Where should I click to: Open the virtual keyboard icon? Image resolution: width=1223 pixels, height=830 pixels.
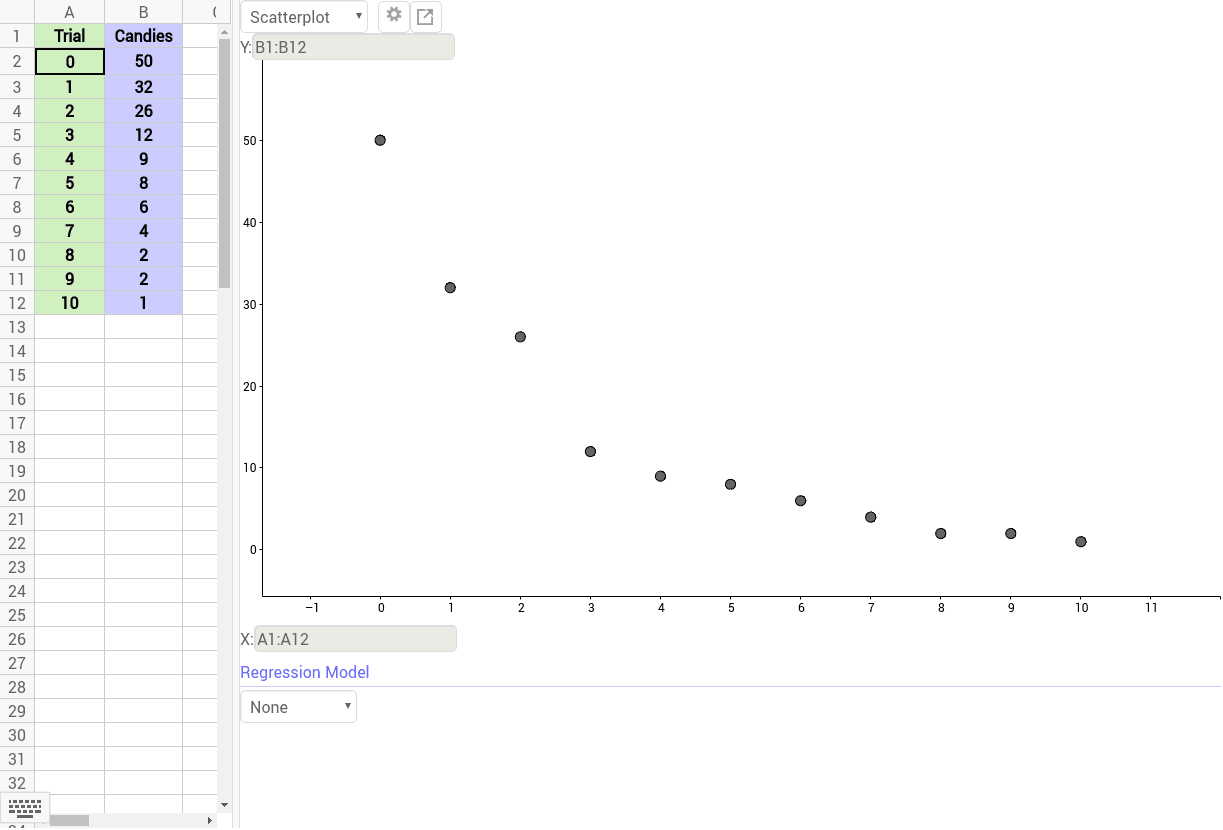coord(24,807)
